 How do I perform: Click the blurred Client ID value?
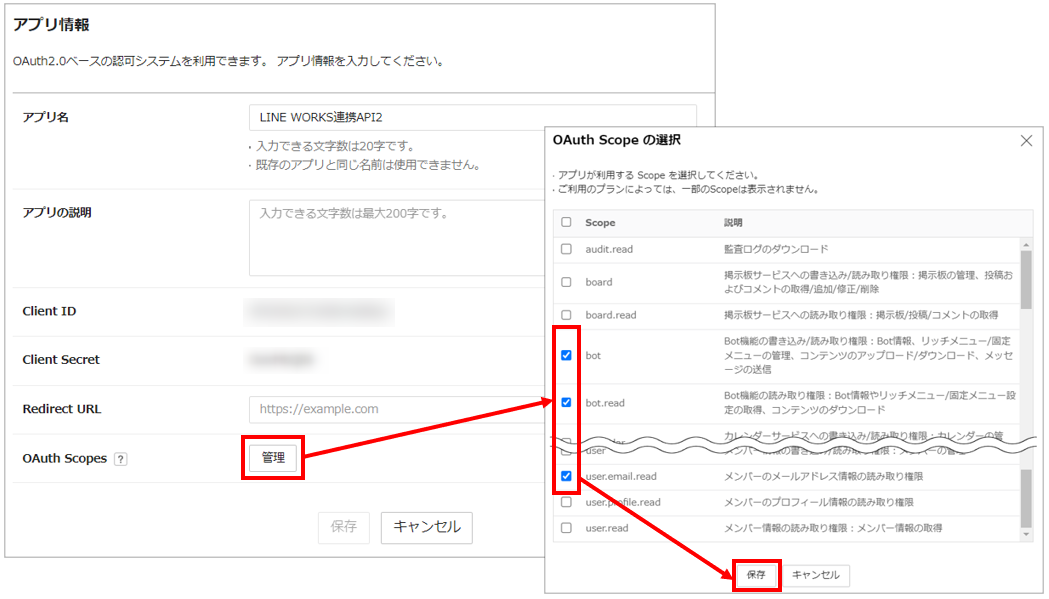(319, 312)
